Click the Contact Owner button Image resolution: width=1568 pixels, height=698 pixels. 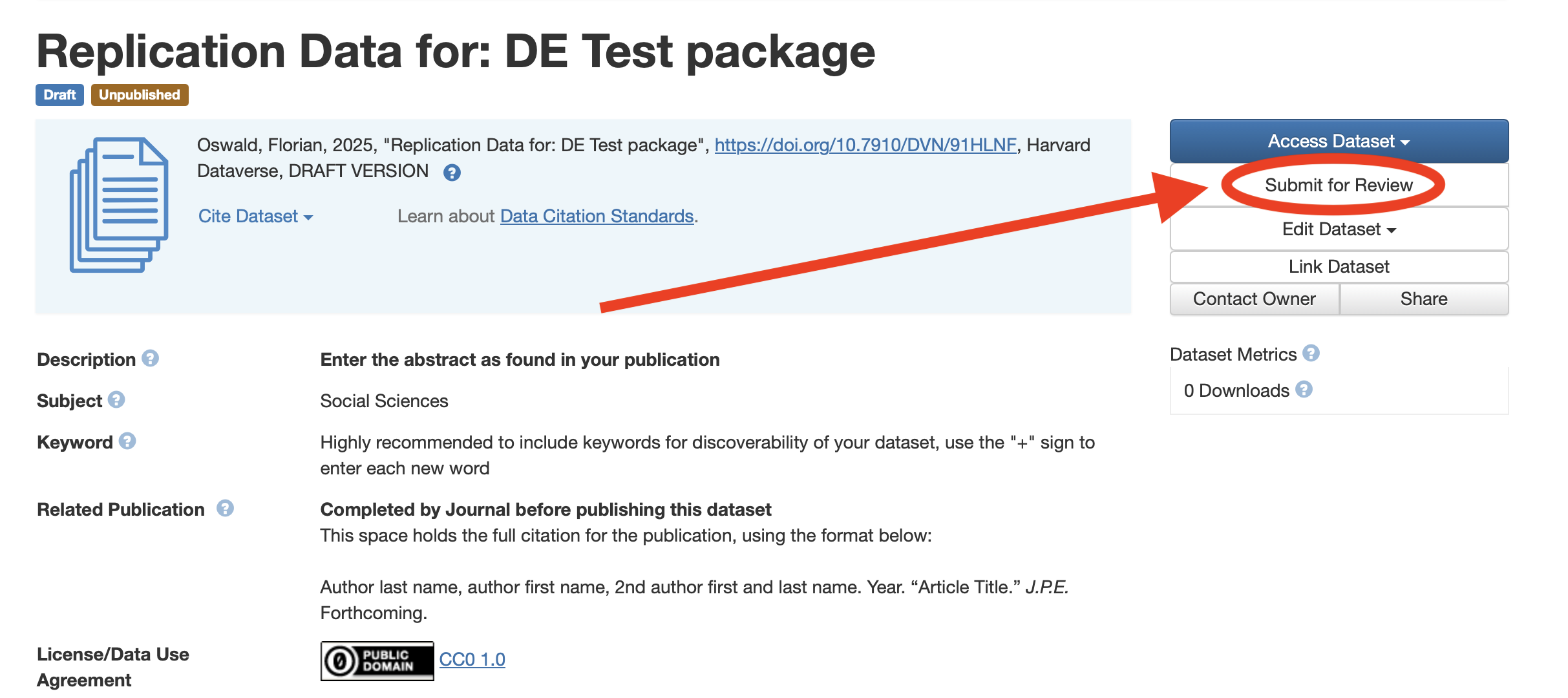1254,299
